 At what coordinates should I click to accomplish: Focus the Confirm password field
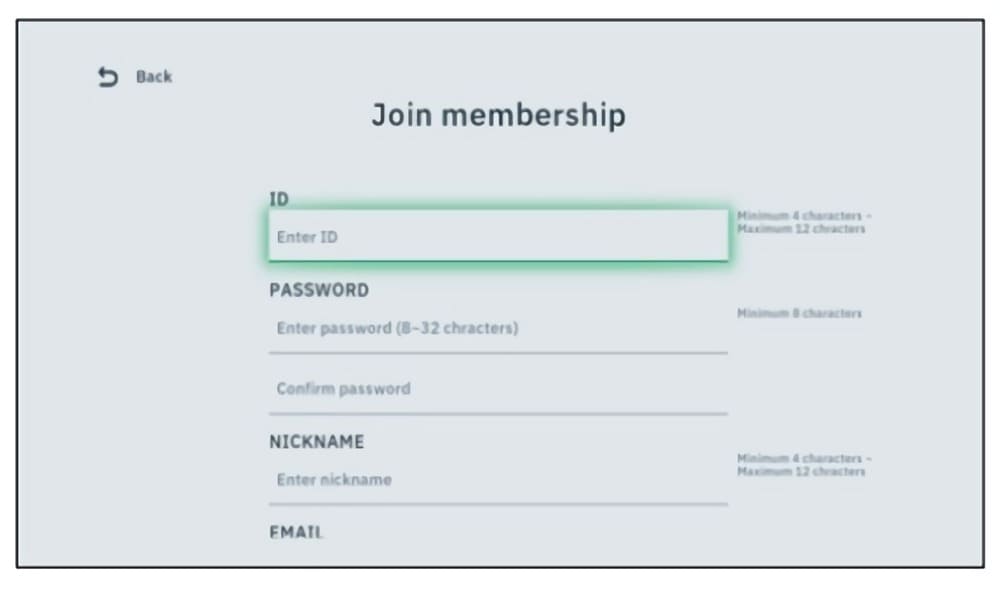(498, 388)
